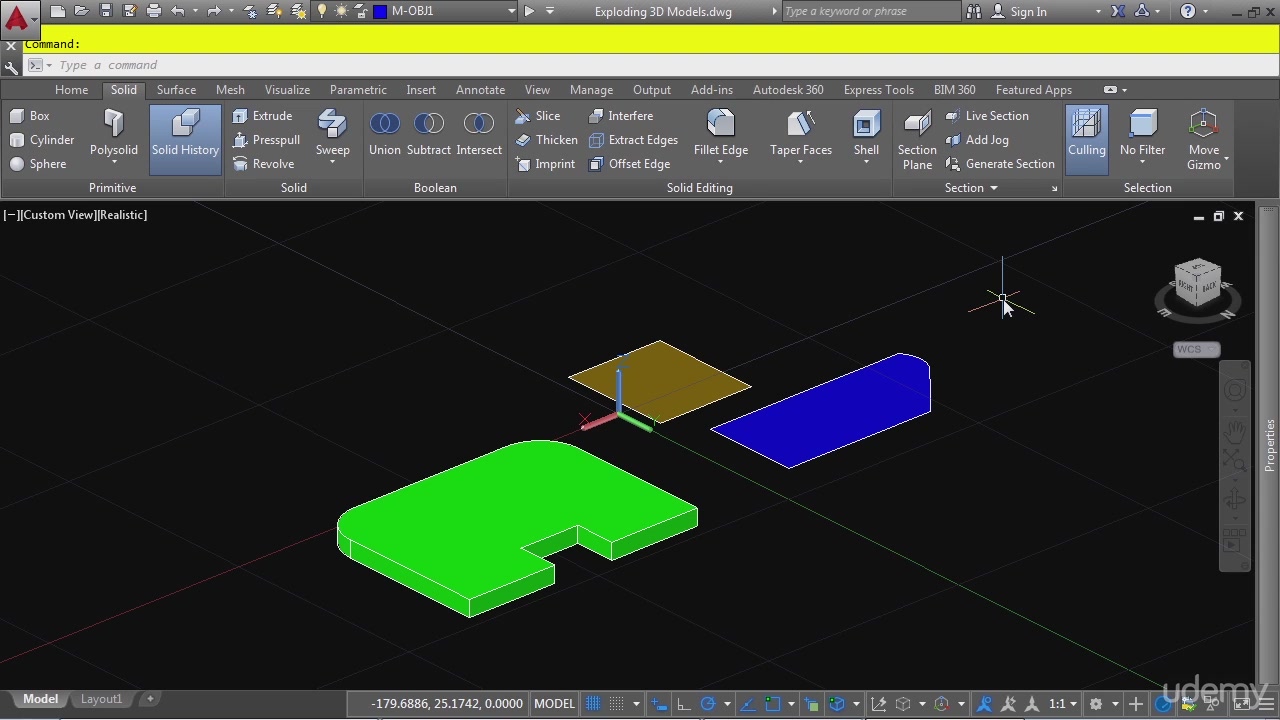Switch to the Surface ribbon tab

tap(176, 90)
